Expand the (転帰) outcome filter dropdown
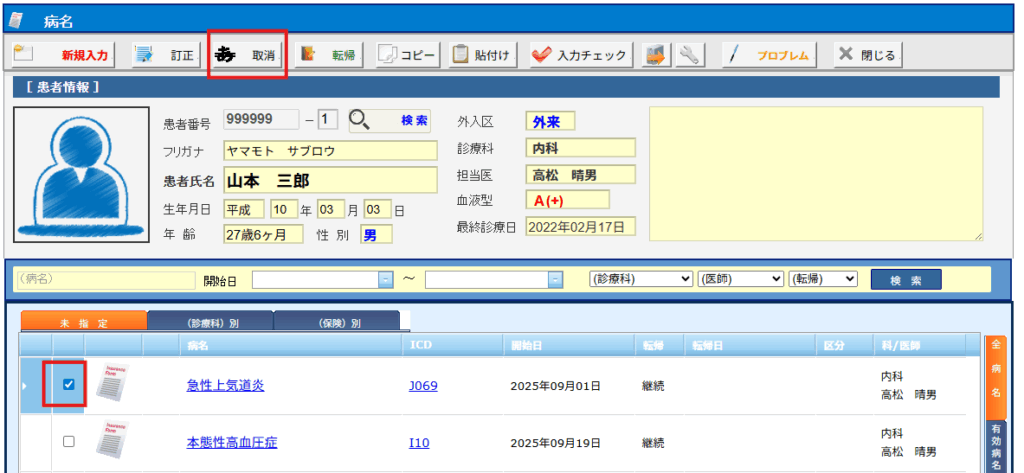Viewport: 1024px width, 473px height. pos(823,279)
